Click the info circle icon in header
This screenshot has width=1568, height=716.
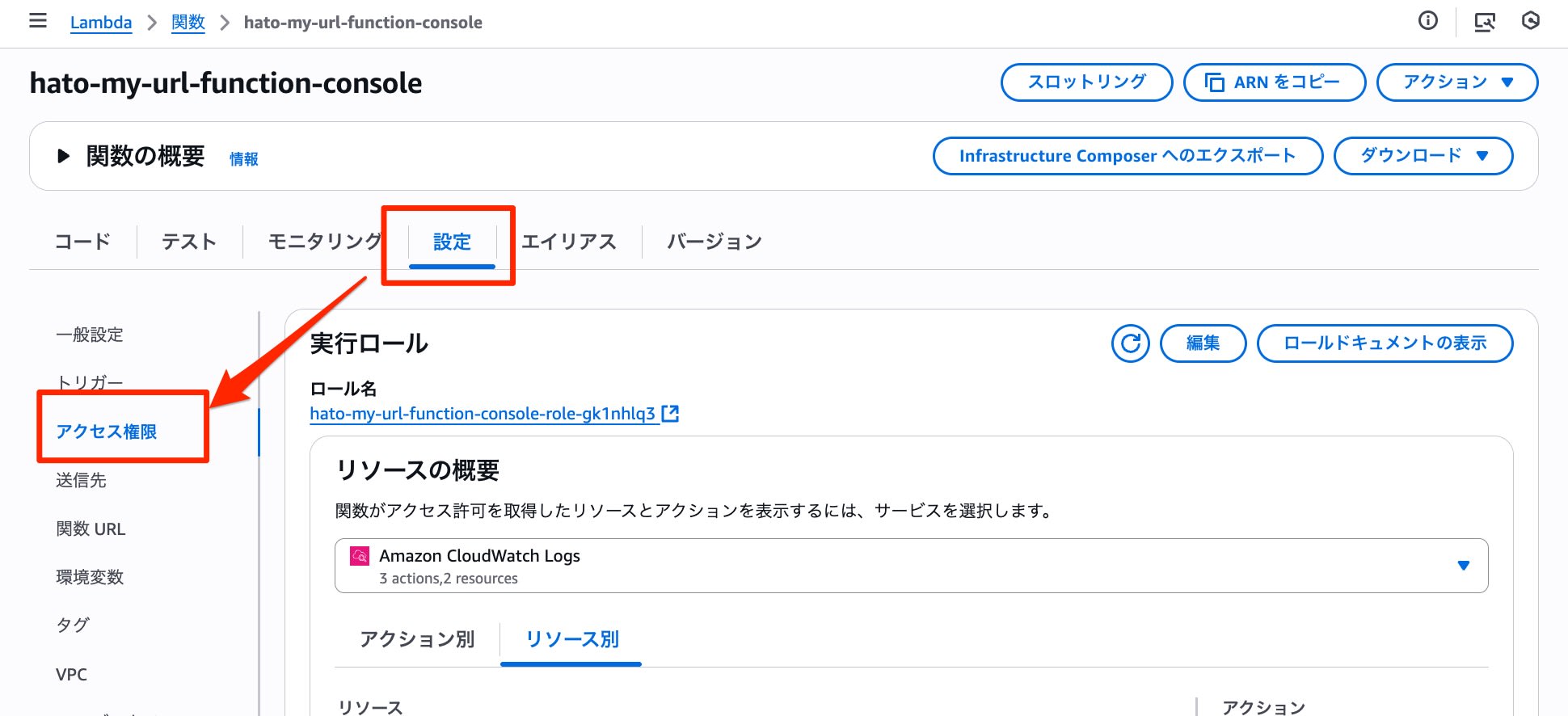(x=1428, y=21)
